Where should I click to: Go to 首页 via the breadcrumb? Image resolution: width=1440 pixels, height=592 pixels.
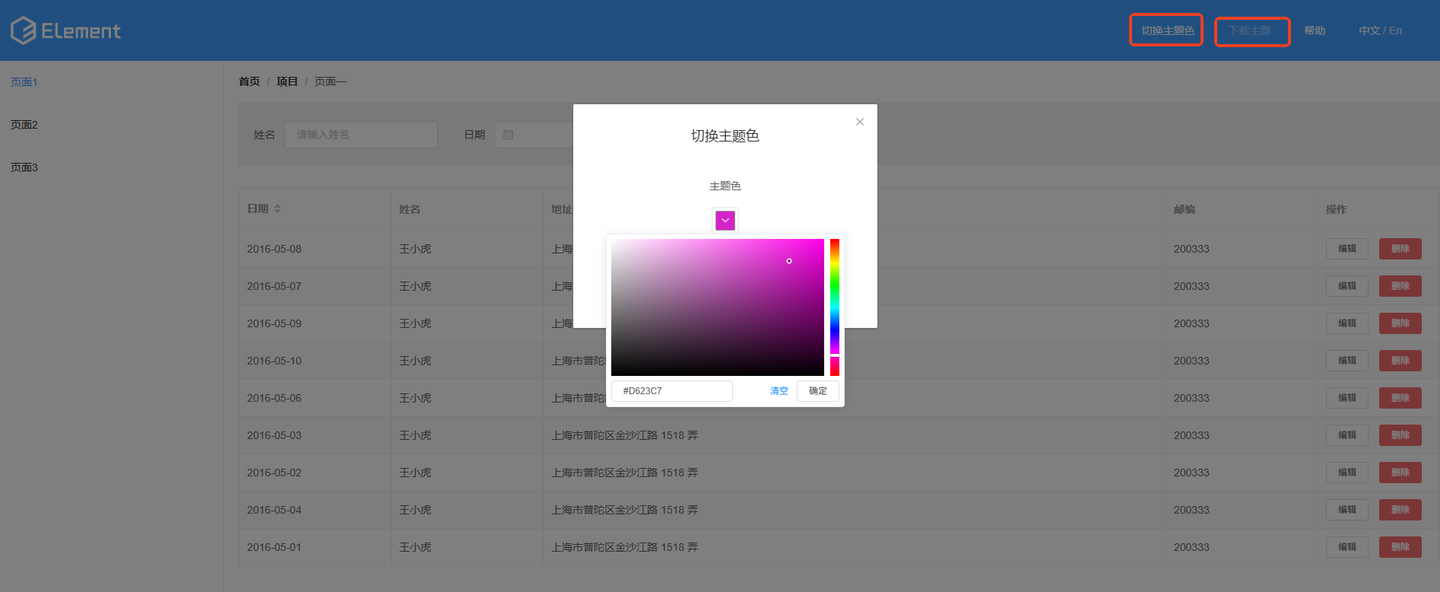pyautogui.click(x=249, y=81)
